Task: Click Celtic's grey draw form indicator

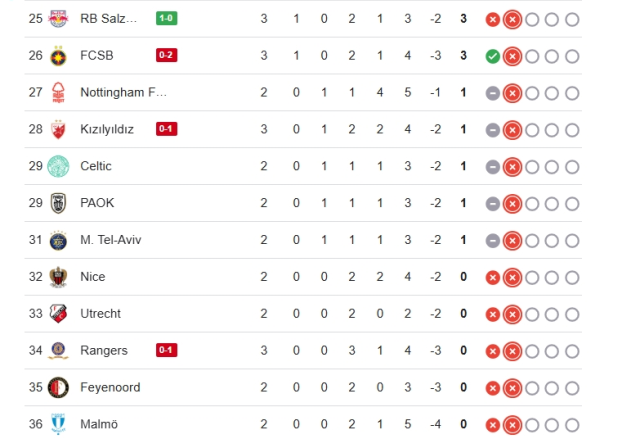Action: coord(493,166)
